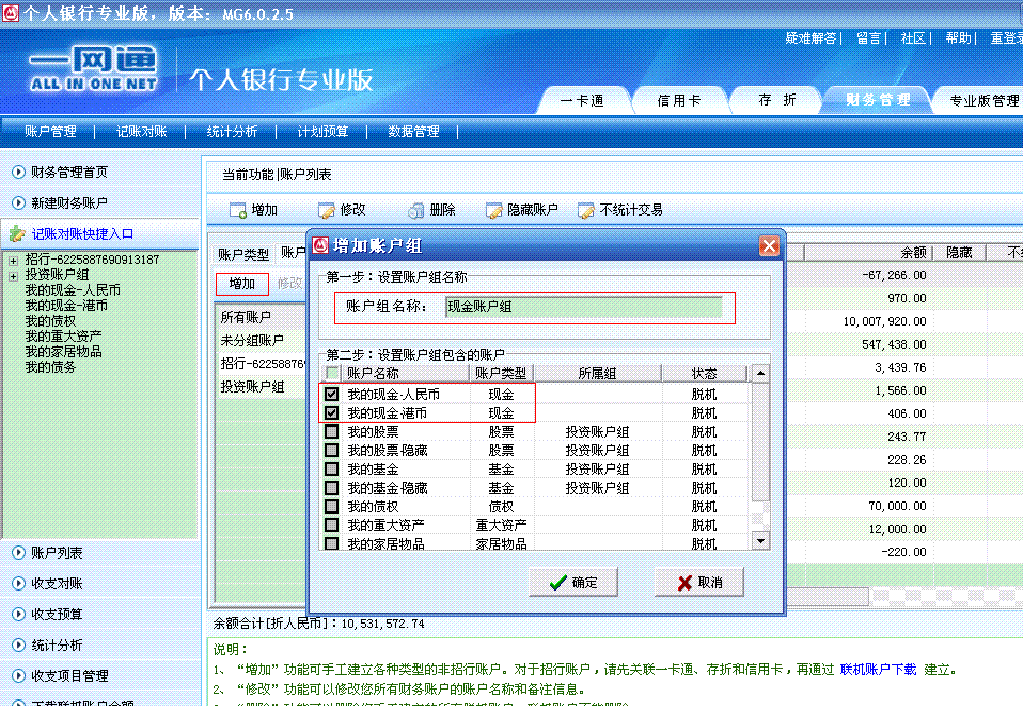This screenshot has width=1023, height=706.
Task: Uncheck 我的现金-人民币 account checkbox
Action: coord(331,395)
